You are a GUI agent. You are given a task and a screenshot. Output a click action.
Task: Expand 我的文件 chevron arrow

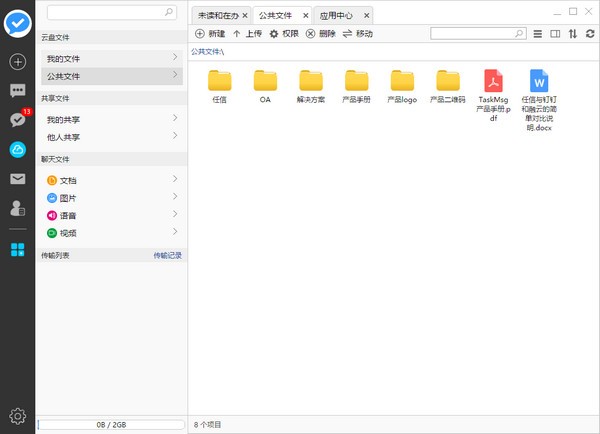[x=175, y=58]
